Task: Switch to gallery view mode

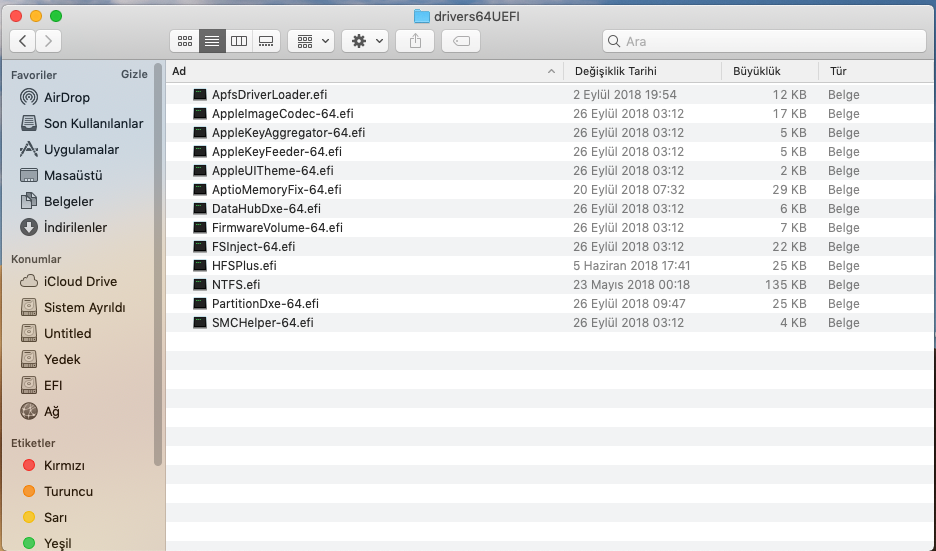Action: (x=265, y=41)
